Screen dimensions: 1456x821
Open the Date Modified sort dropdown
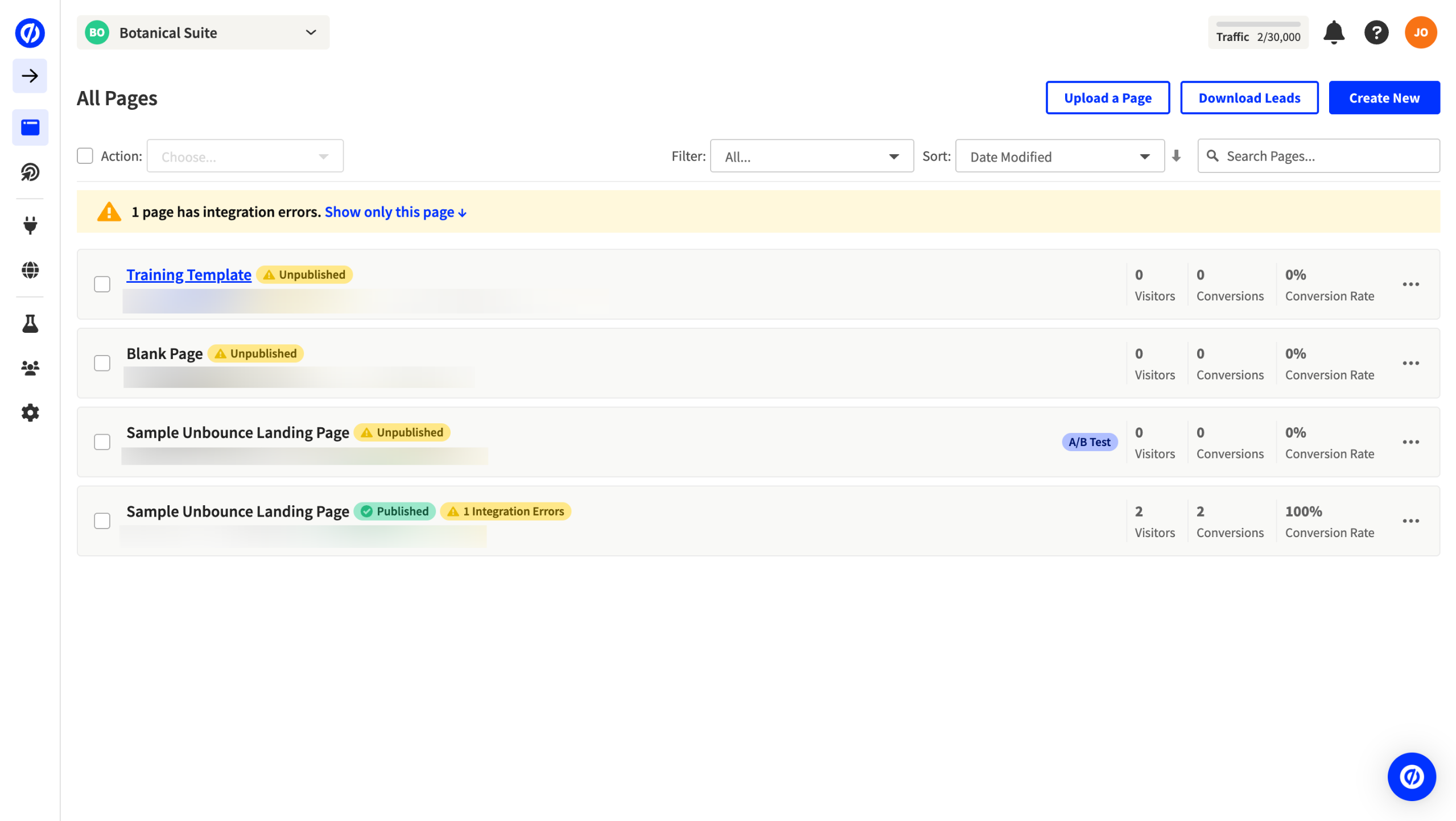[x=1059, y=156]
